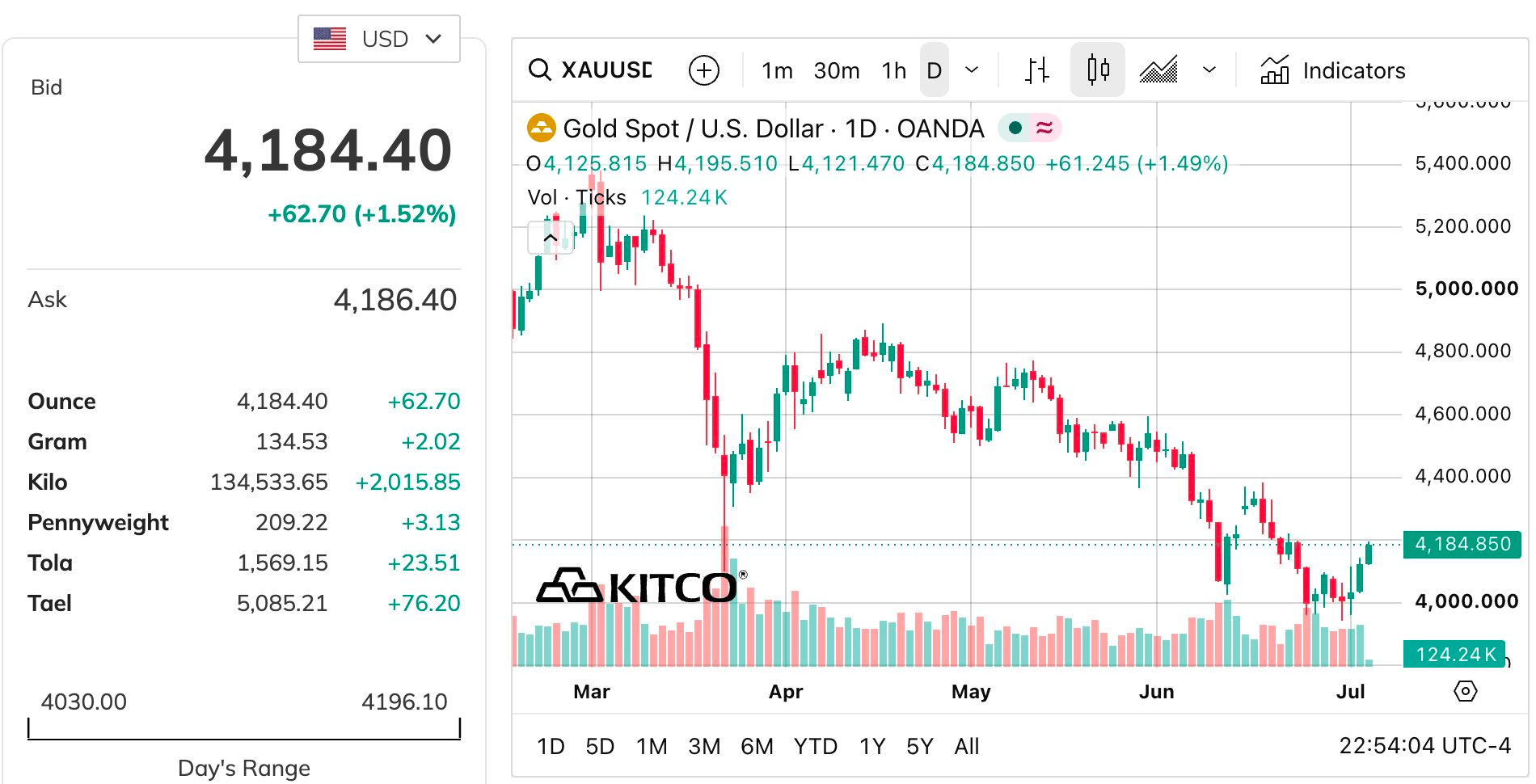Select the bars chart style icon
Viewport: 1536px width, 784px height.
pyautogui.click(x=1036, y=70)
